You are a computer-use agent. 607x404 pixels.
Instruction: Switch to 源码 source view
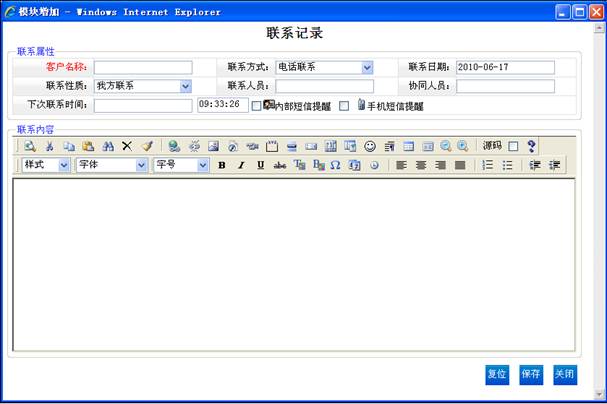click(x=492, y=146)
